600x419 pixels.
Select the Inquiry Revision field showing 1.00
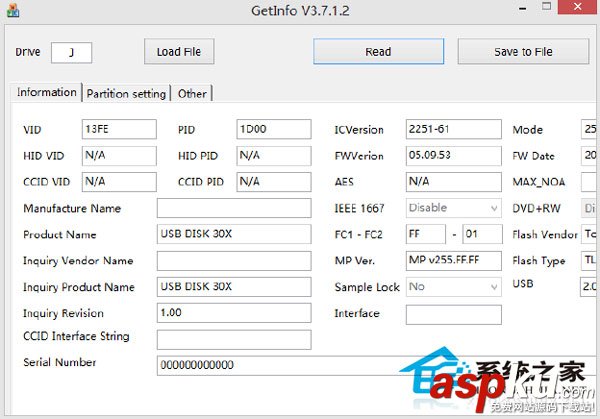pyautogui.click(x=234, y=313)
